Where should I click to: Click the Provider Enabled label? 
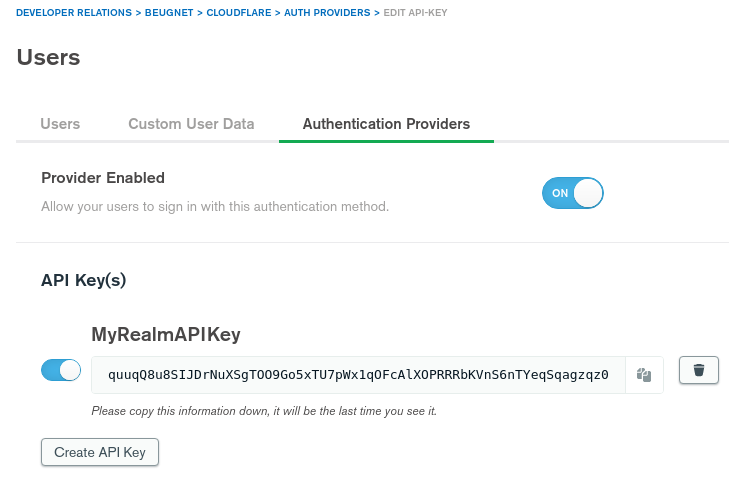click(103, 178)
